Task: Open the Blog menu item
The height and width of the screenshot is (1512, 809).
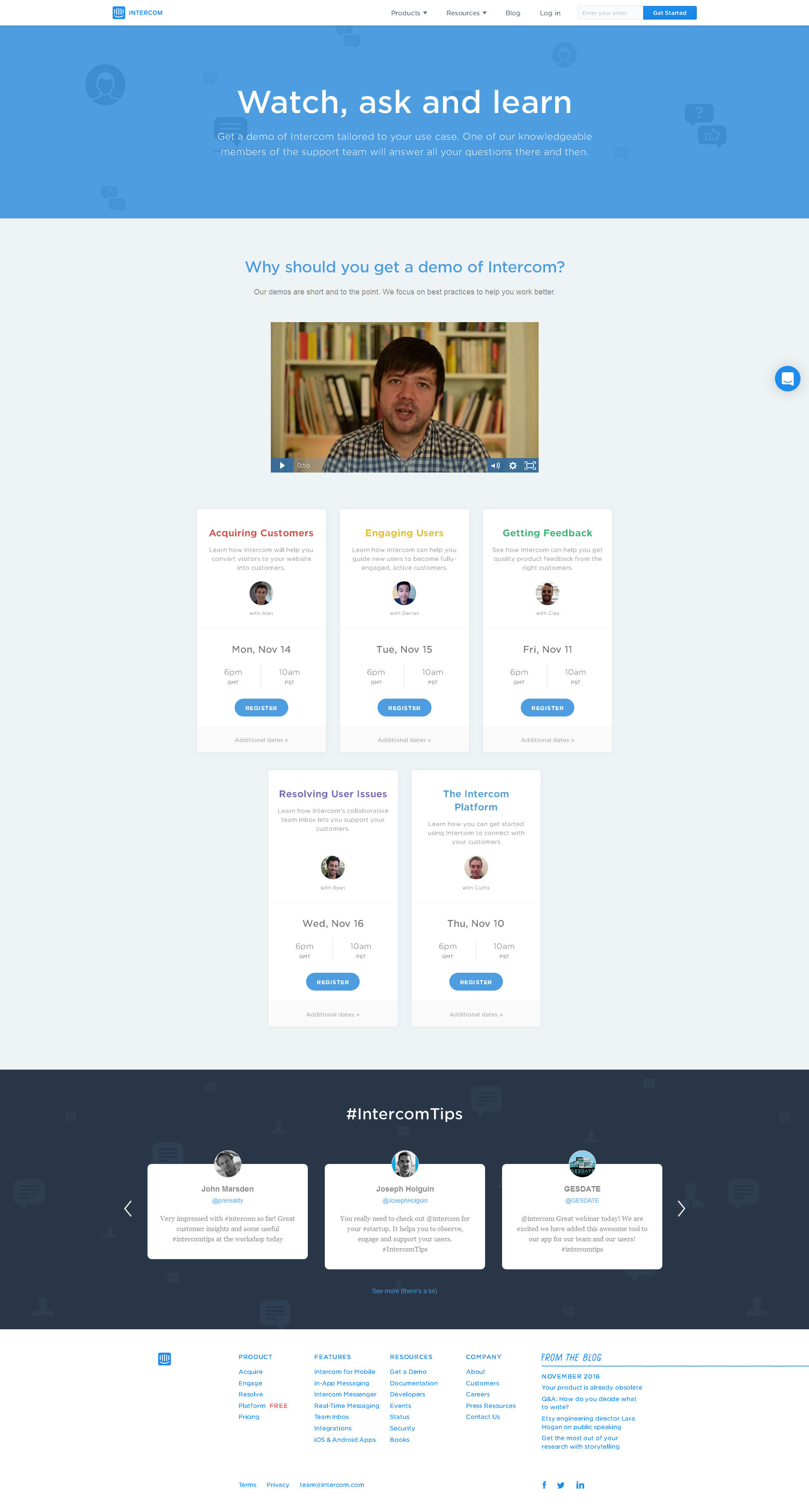Action: [x=513, y=13]
